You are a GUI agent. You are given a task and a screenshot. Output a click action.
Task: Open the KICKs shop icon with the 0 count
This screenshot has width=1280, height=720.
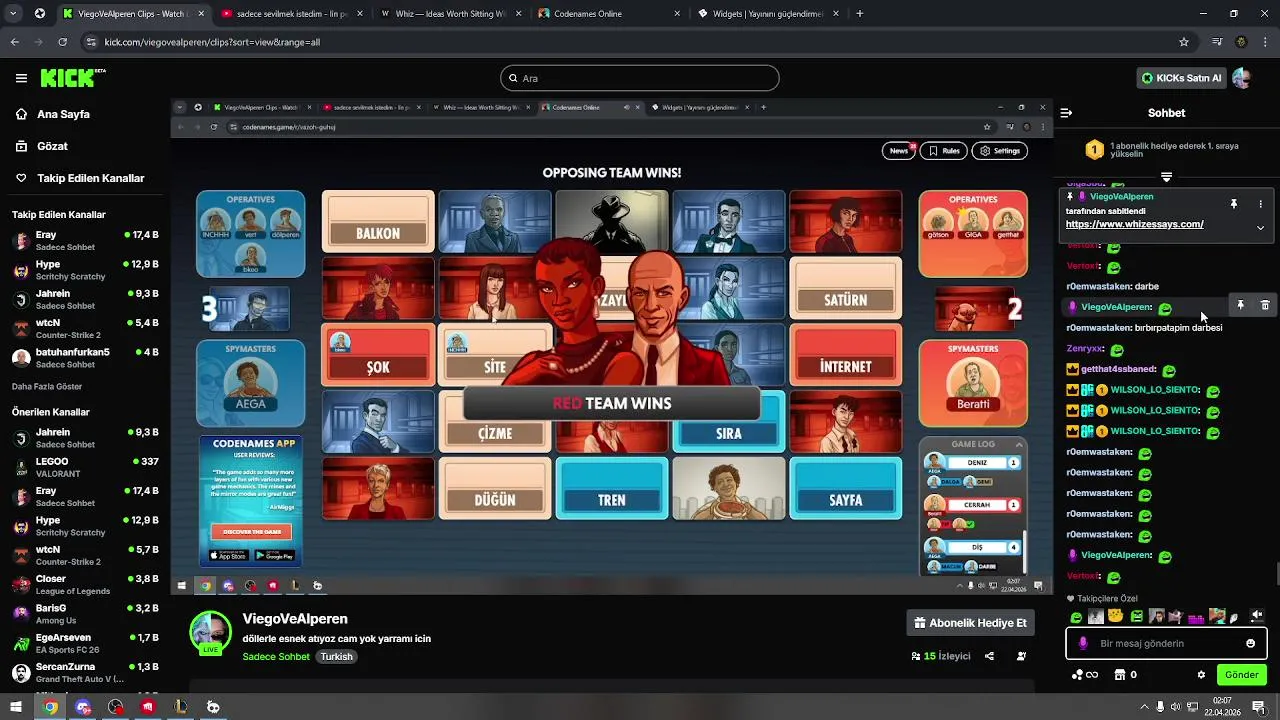[x=1126, y=675]
